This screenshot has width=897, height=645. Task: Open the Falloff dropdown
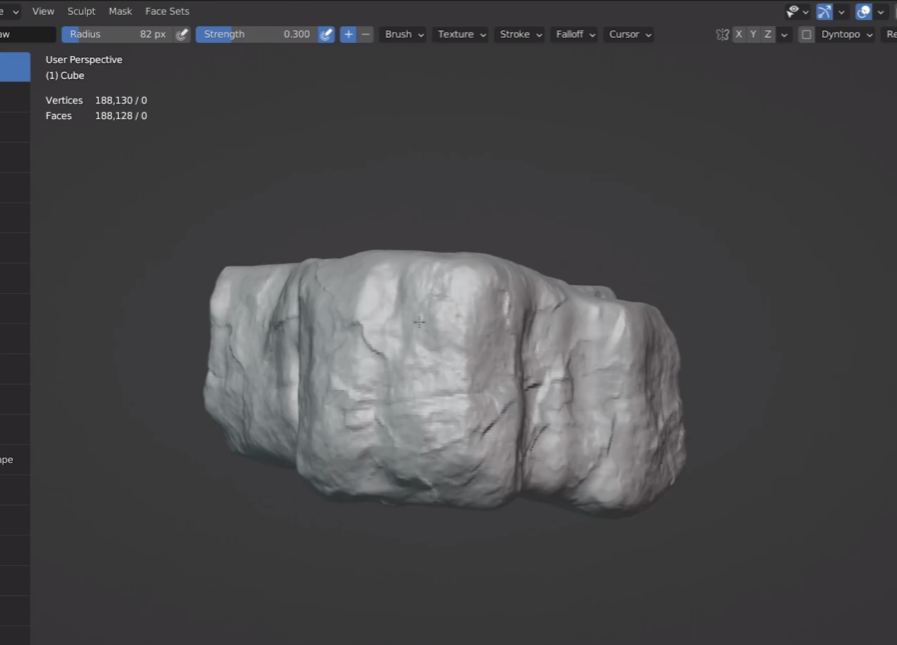[575, 34]
